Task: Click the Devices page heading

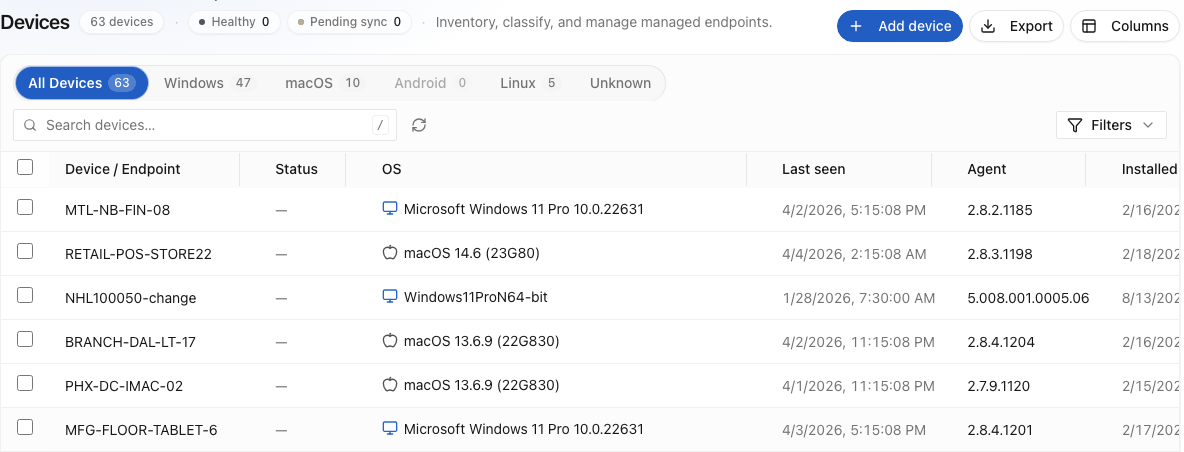Action: [x=35, y=22]
